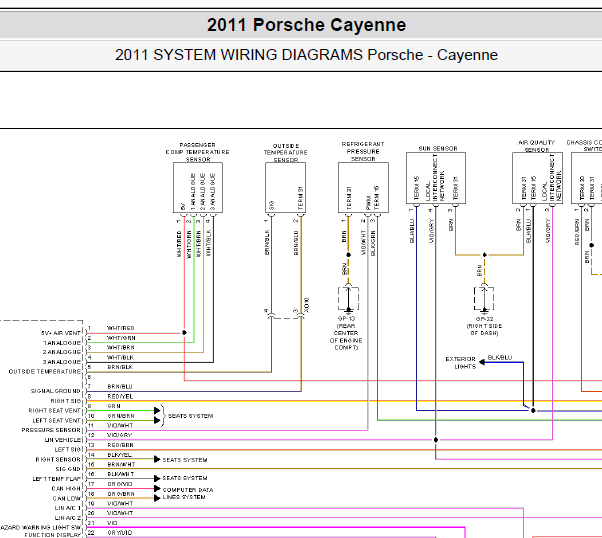
Task: Click the WHT/BRN wire label at pin 3
Action: coord(121,348)
